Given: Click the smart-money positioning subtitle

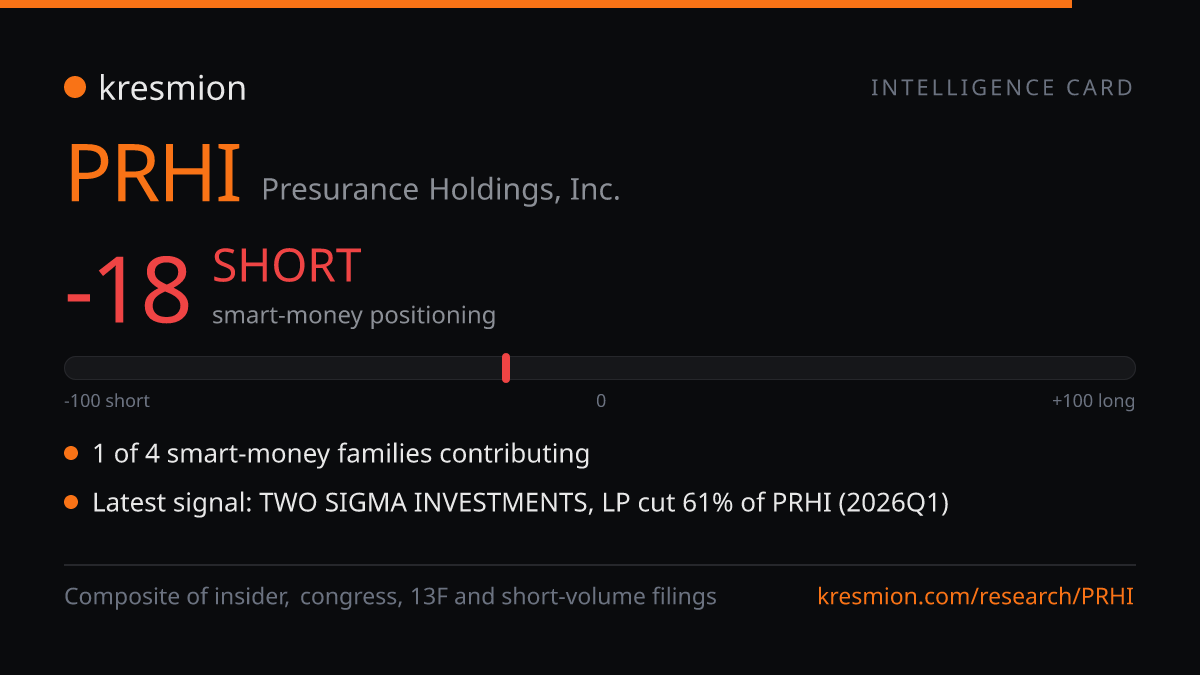Looking at the screenshot, I should click(x=354, y=315).
